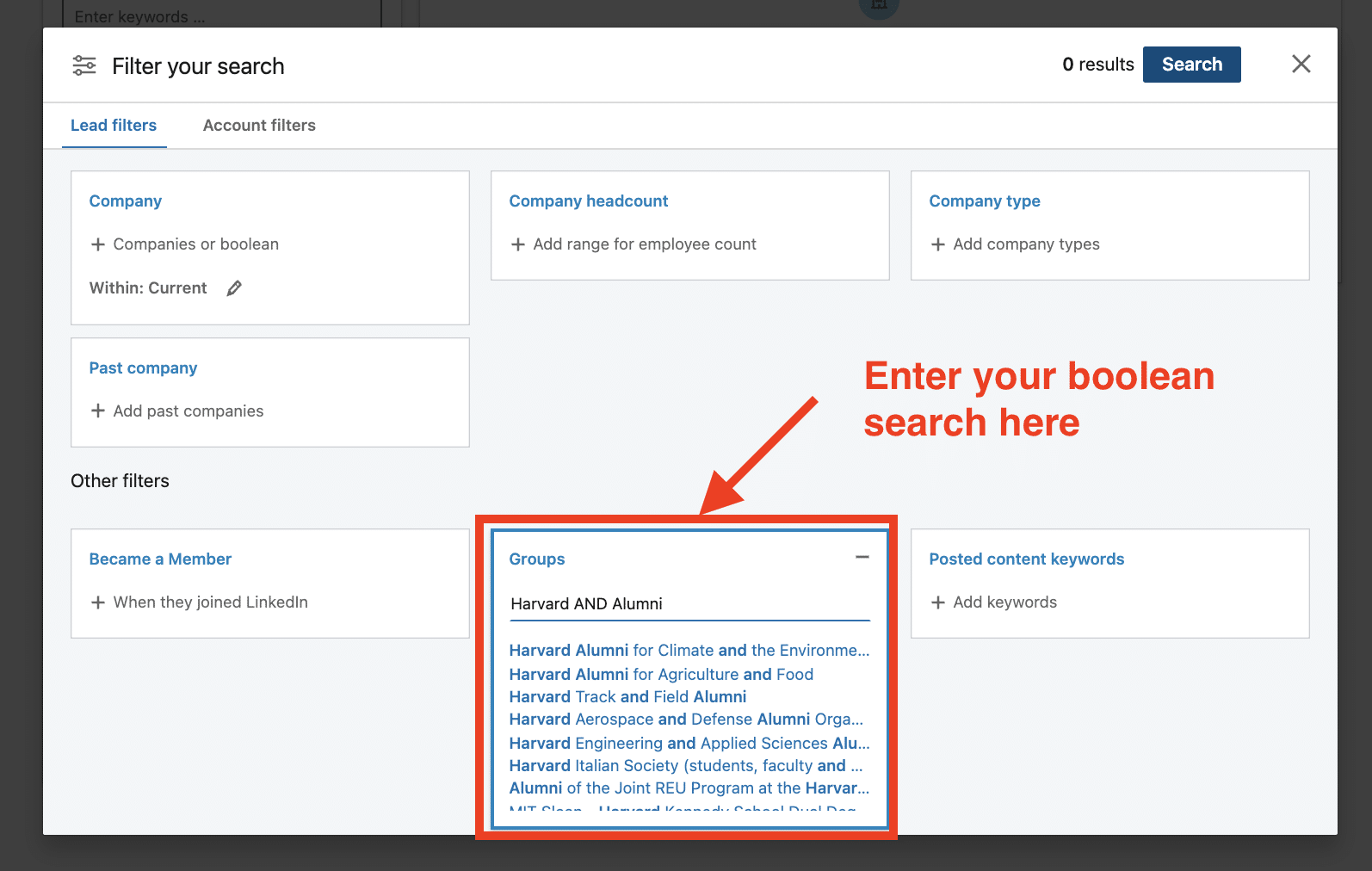Viewport: 1372px width, 871px height.
Task: Click the blue Search button
Action: 1191,65
